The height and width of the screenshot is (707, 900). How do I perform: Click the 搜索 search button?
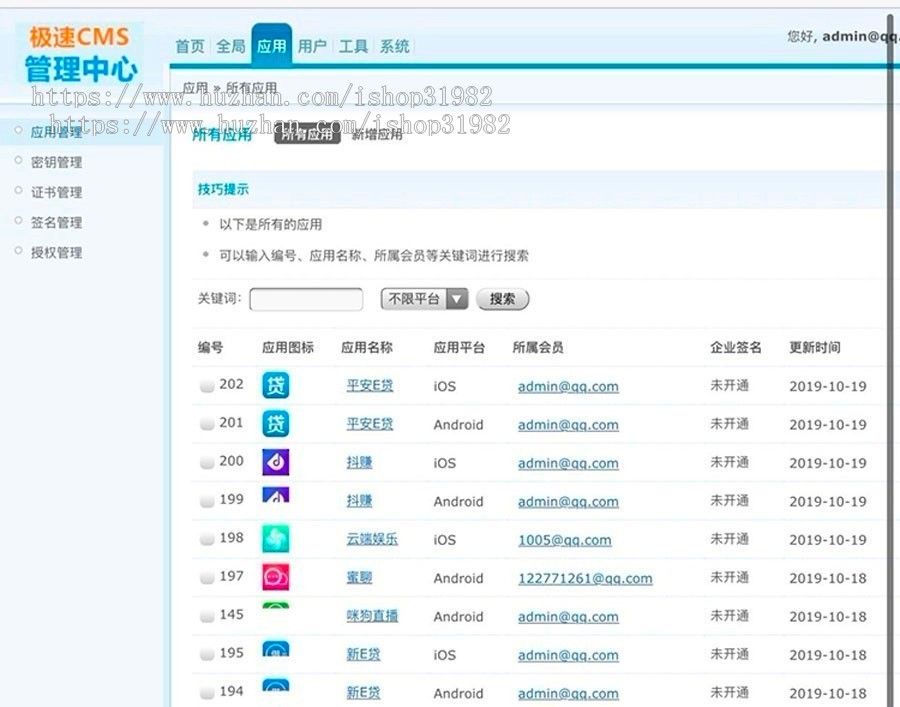click(x=502, y=298)
